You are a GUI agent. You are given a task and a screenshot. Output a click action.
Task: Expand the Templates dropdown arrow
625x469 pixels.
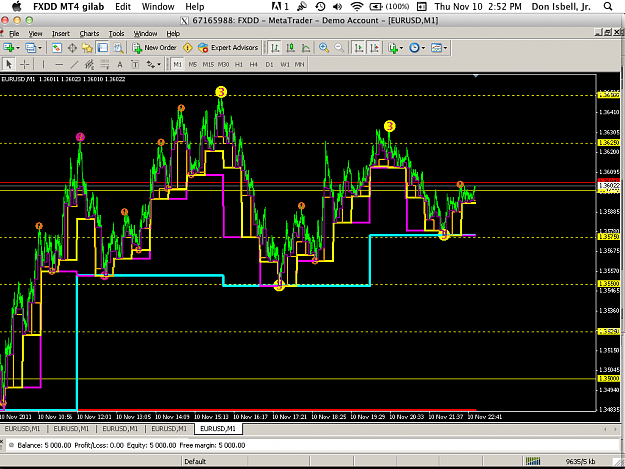click(445, 48)
